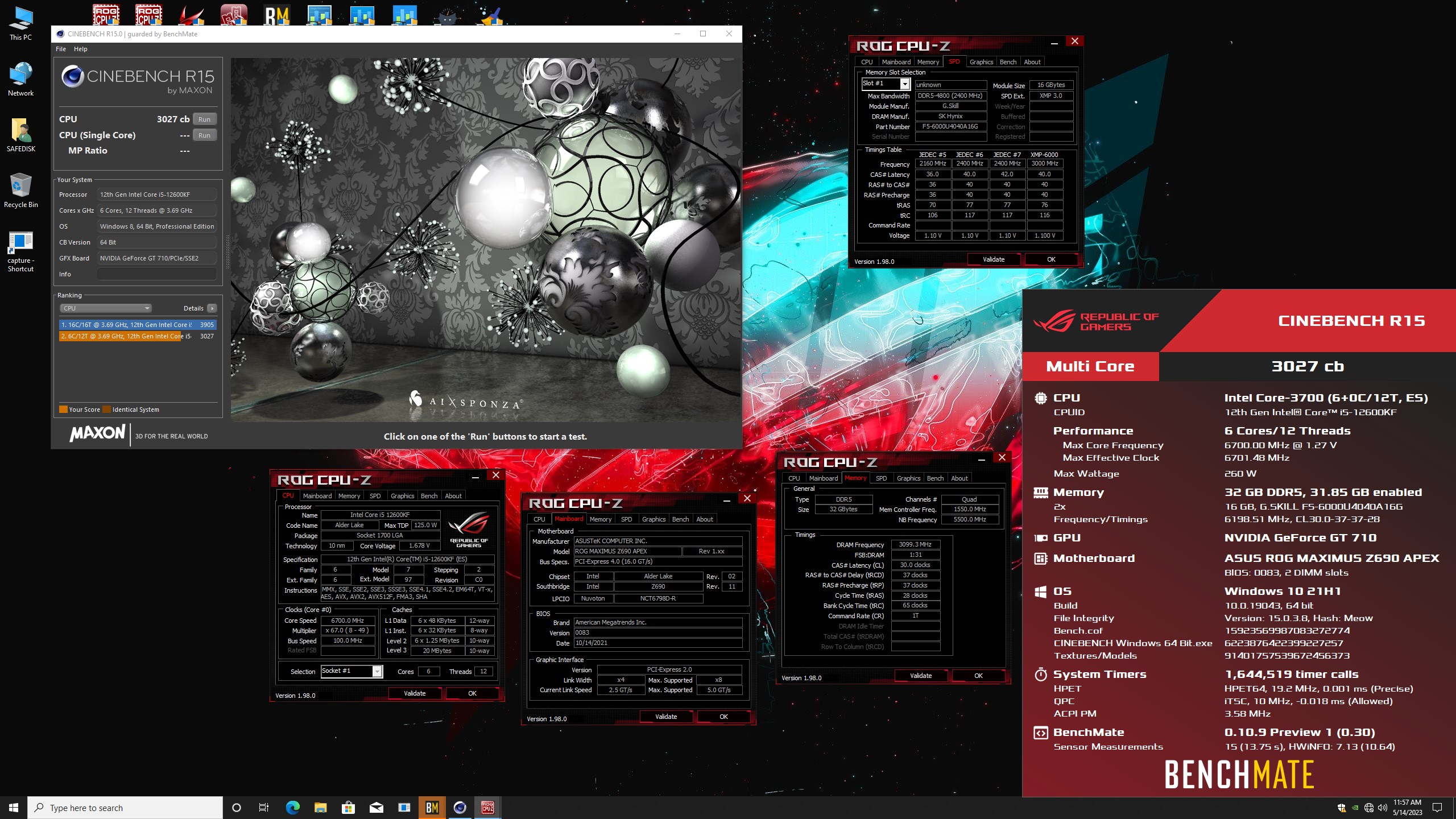Open the Network desktop icon
The image size is (1456, 819).
click(21, 79)
